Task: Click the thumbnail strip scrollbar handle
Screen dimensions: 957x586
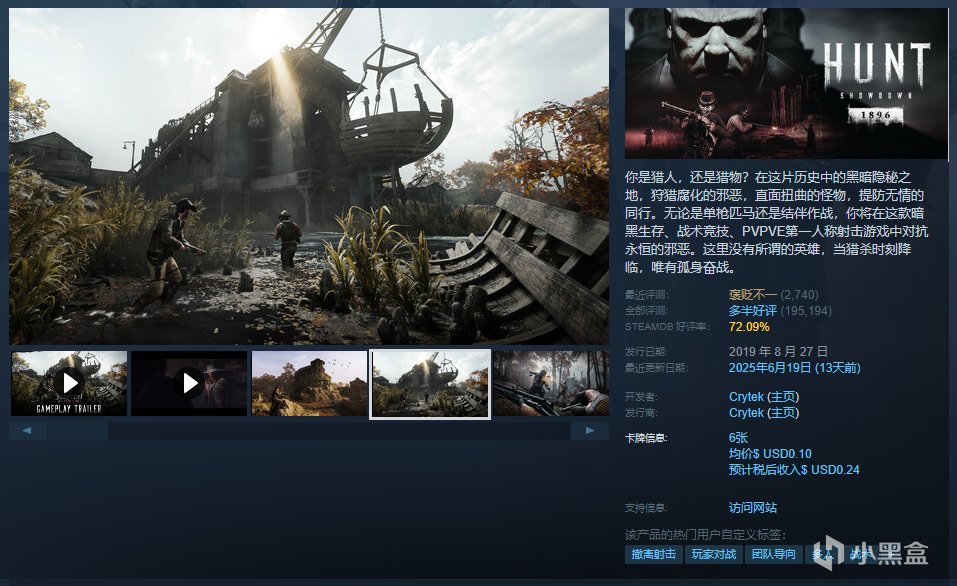Action: point(78,430)
